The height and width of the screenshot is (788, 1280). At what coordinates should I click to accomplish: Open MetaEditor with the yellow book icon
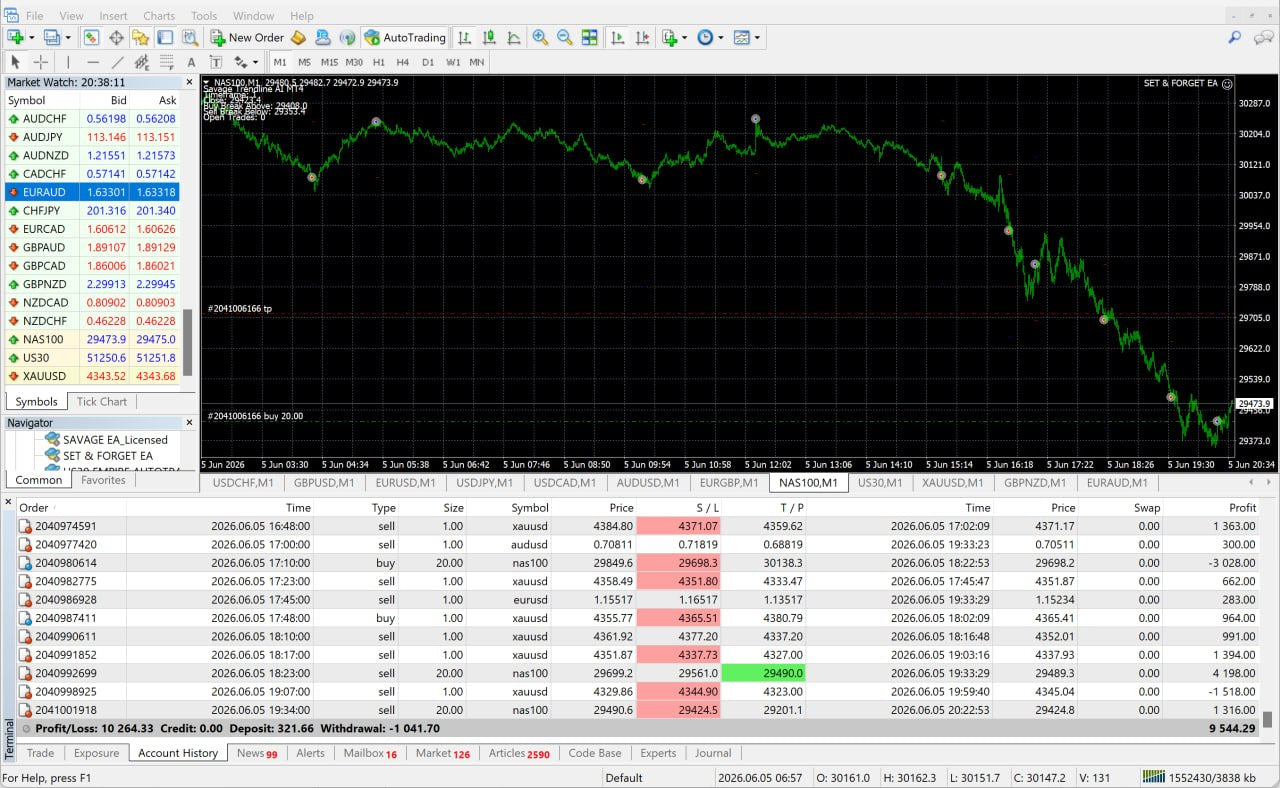click(x=298, y=37)
